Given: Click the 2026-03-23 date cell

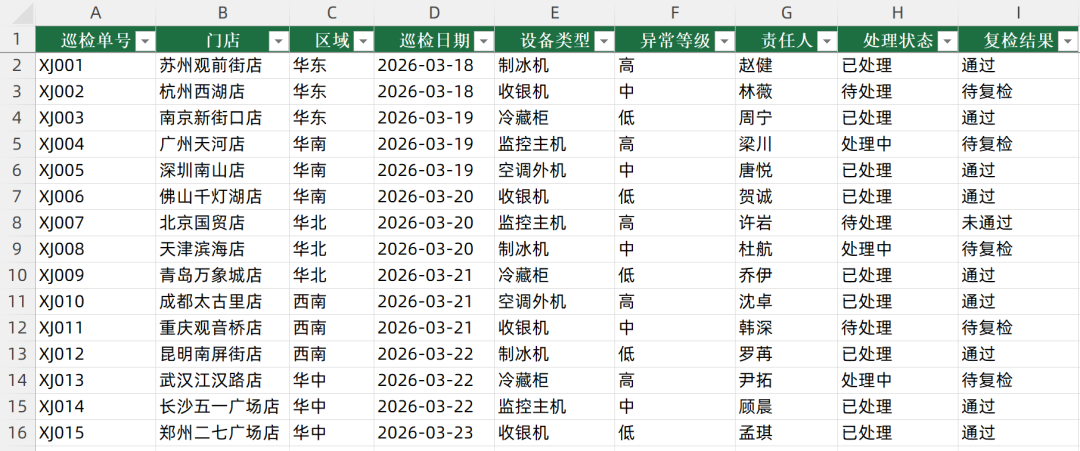Looking at the screenshot, I should pyautogui.click(x=435, y=432).
